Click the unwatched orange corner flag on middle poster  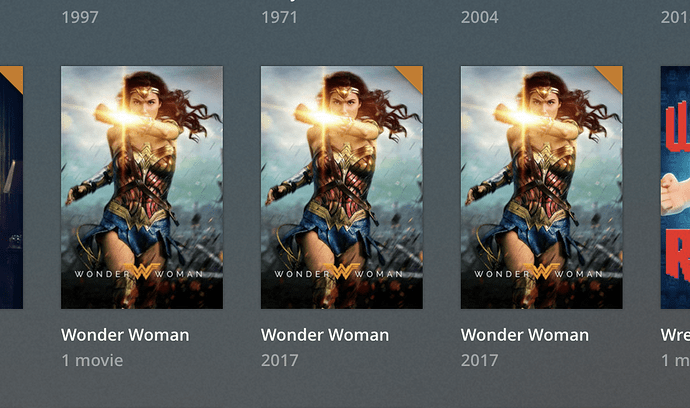click(413, 76)
